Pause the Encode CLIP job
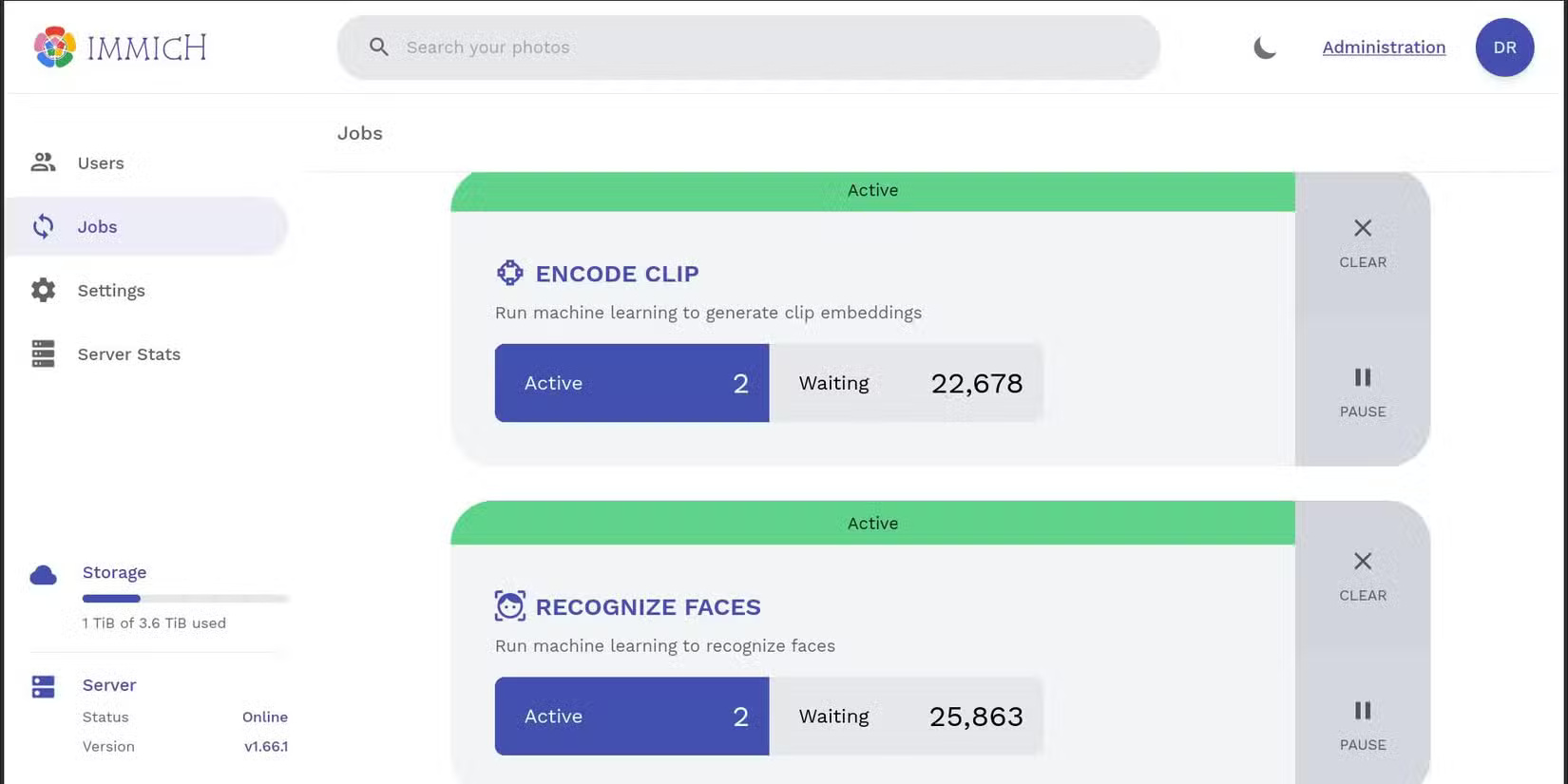The width and height of the screenshot is (1568, 784). point(1362,392)
